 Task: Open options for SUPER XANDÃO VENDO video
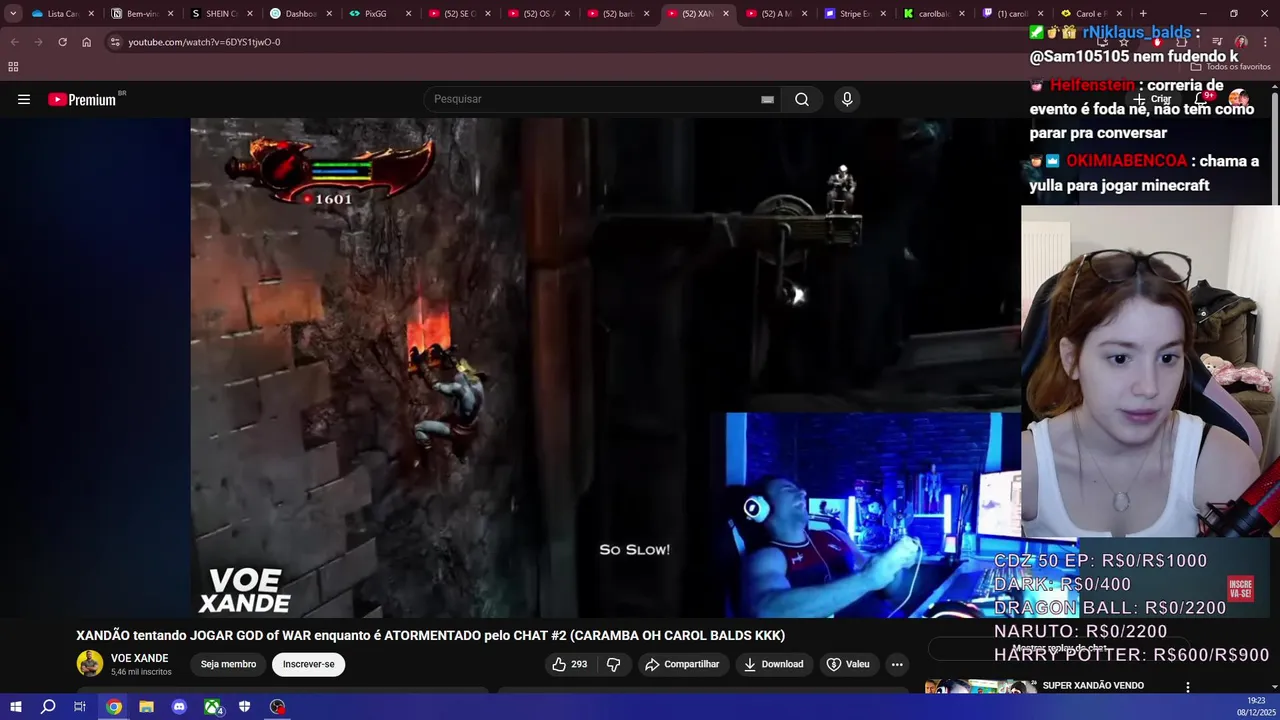tap(1188, 687)
